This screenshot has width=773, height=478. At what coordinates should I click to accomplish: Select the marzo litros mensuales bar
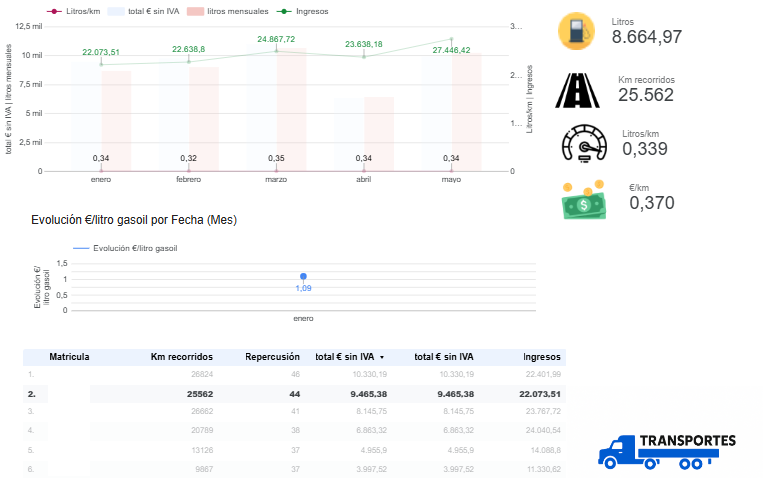291,109
